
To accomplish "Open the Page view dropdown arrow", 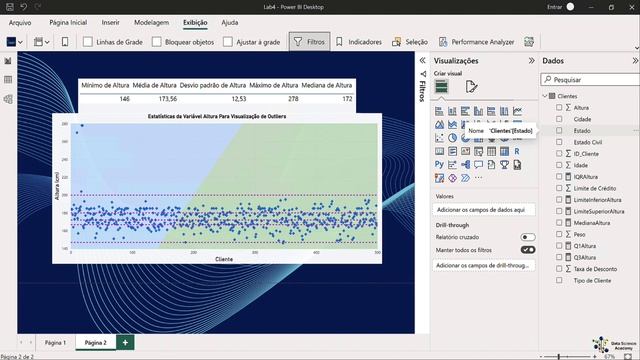I will 47,42.
